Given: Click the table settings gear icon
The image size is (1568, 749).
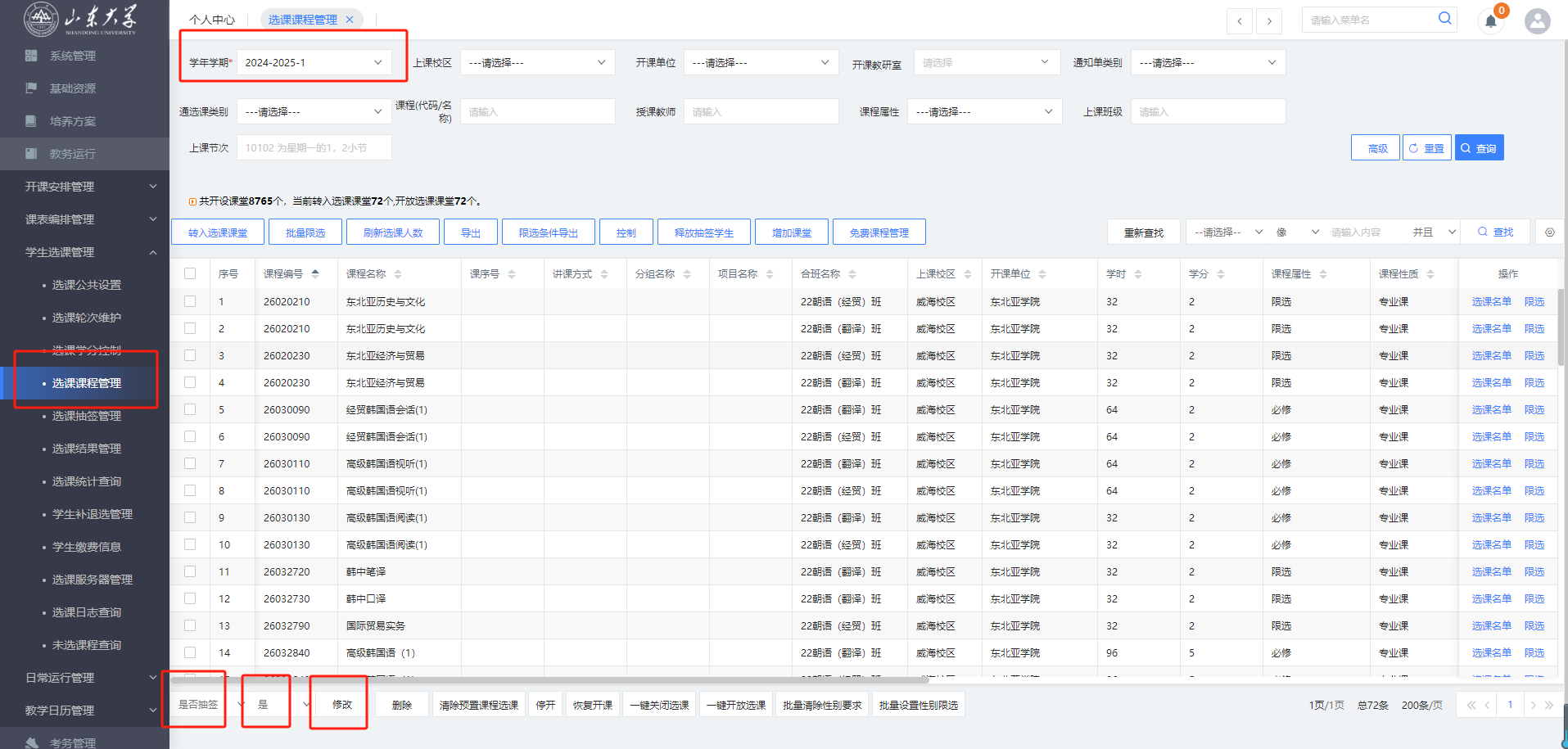Looking at the screenshot, I should 1549,232.
